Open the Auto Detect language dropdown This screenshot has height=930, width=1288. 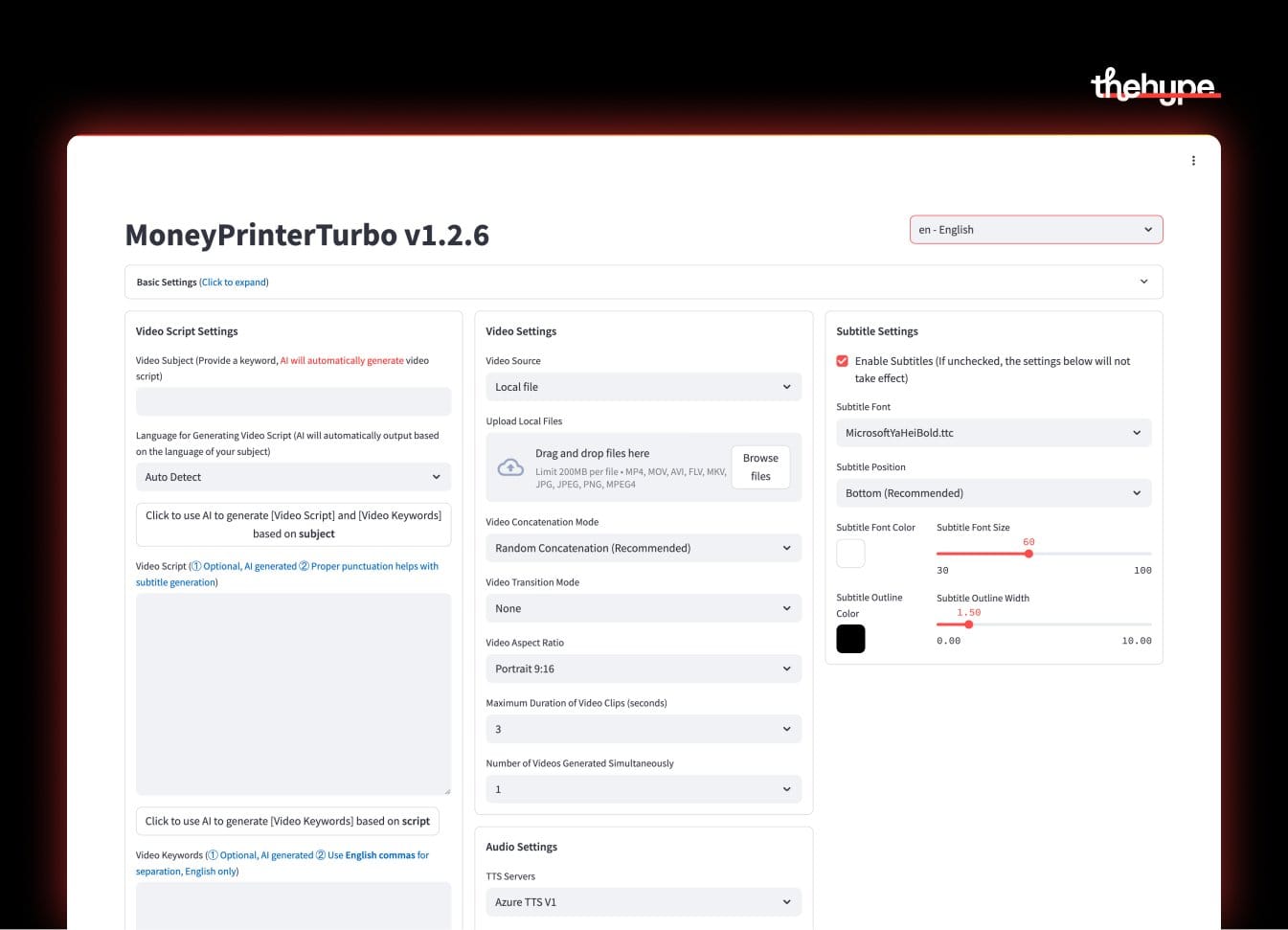(293, 477)
